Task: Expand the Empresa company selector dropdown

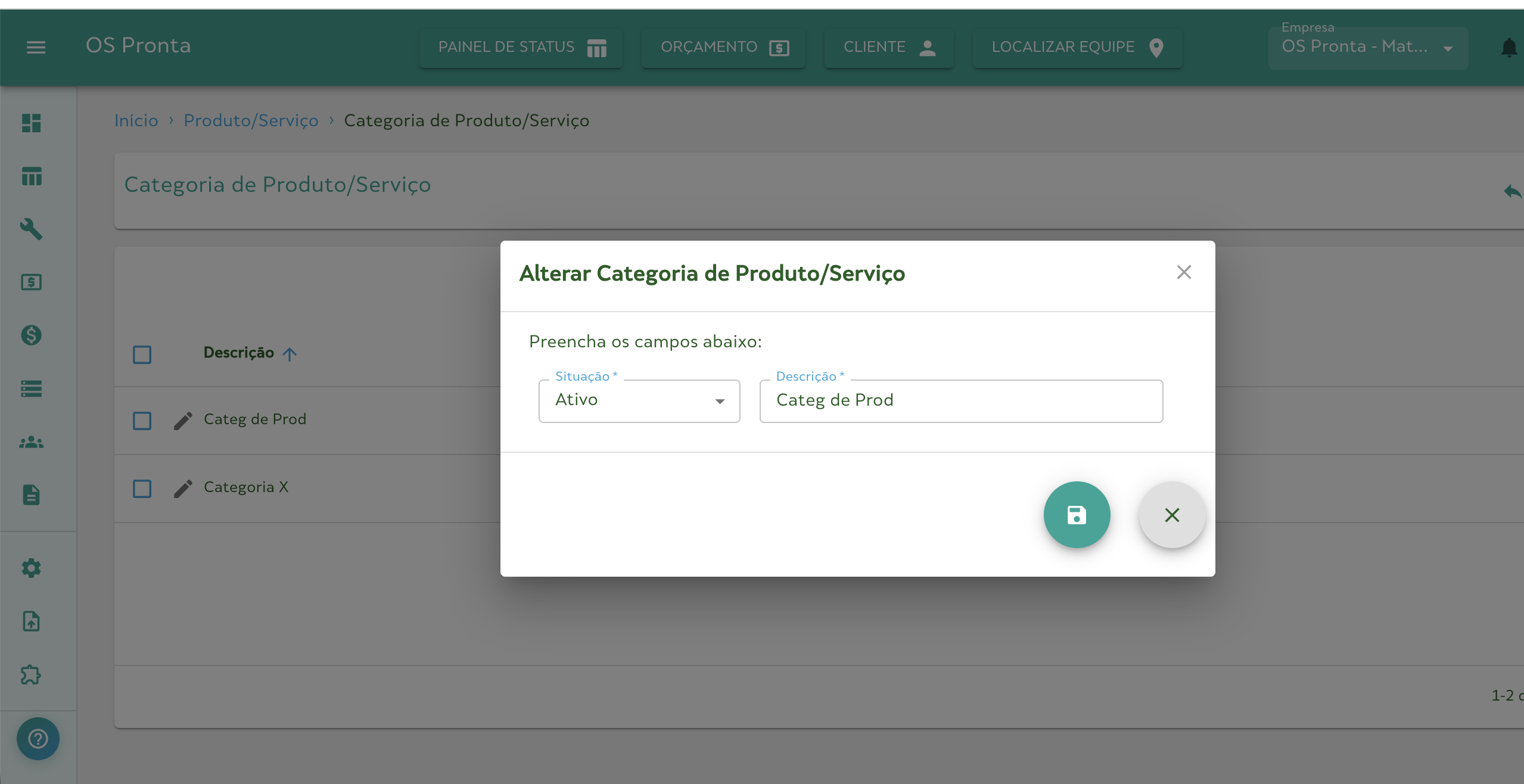Action: pyautogui.click(x=1448, y=49)
